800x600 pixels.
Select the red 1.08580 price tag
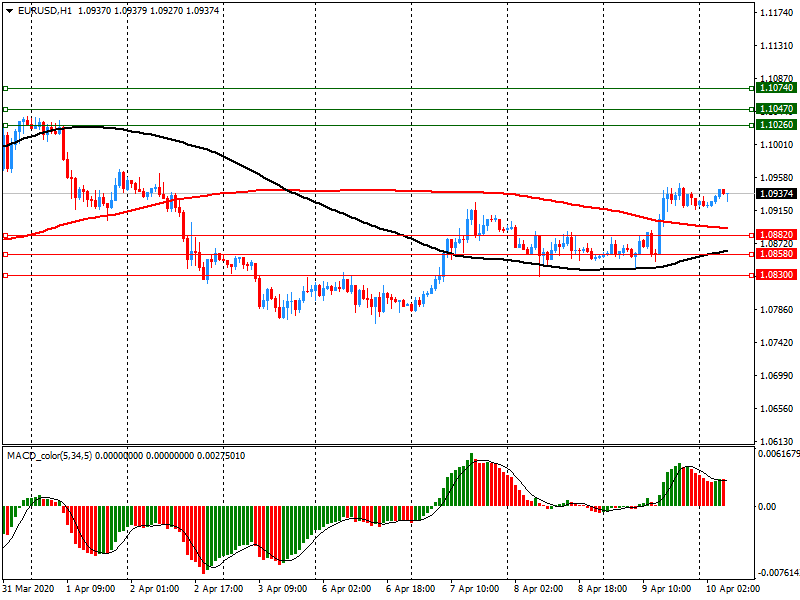[776, 255]
